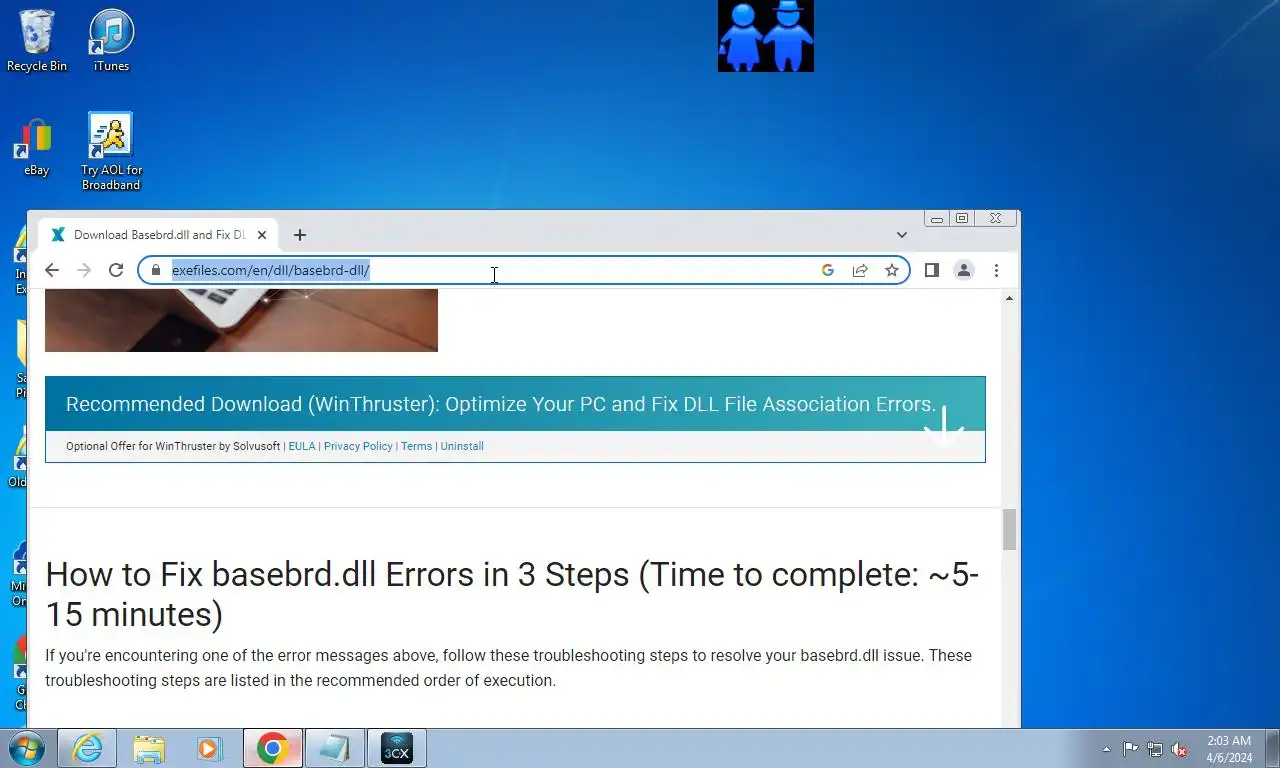Click 'Optional Offer for WinThruster by Solvusoft' text
This screenshot has width=1280, height=768.
[173, 446]
